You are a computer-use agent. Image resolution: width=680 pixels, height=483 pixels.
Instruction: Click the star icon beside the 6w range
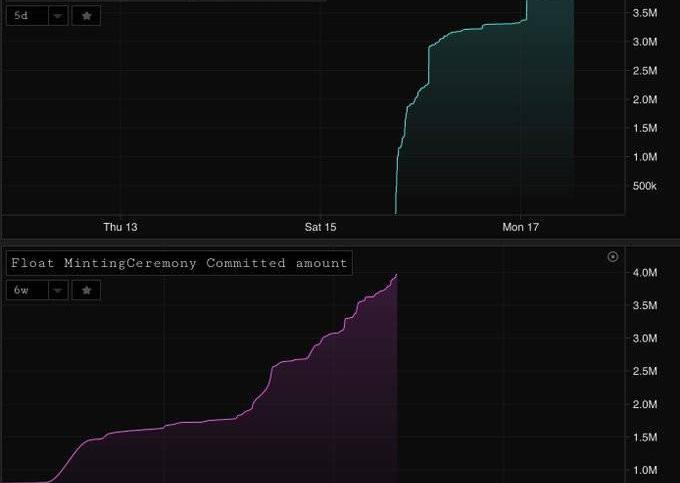[x=87, y=290]
